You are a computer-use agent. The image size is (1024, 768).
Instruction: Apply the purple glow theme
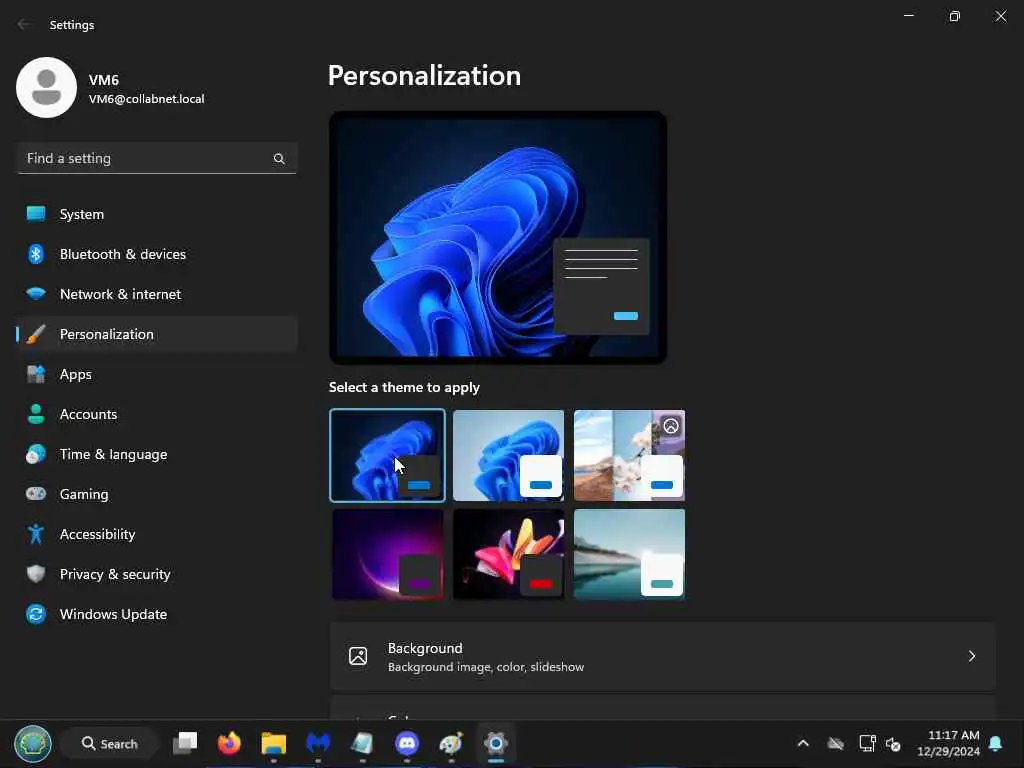(387, 554)
